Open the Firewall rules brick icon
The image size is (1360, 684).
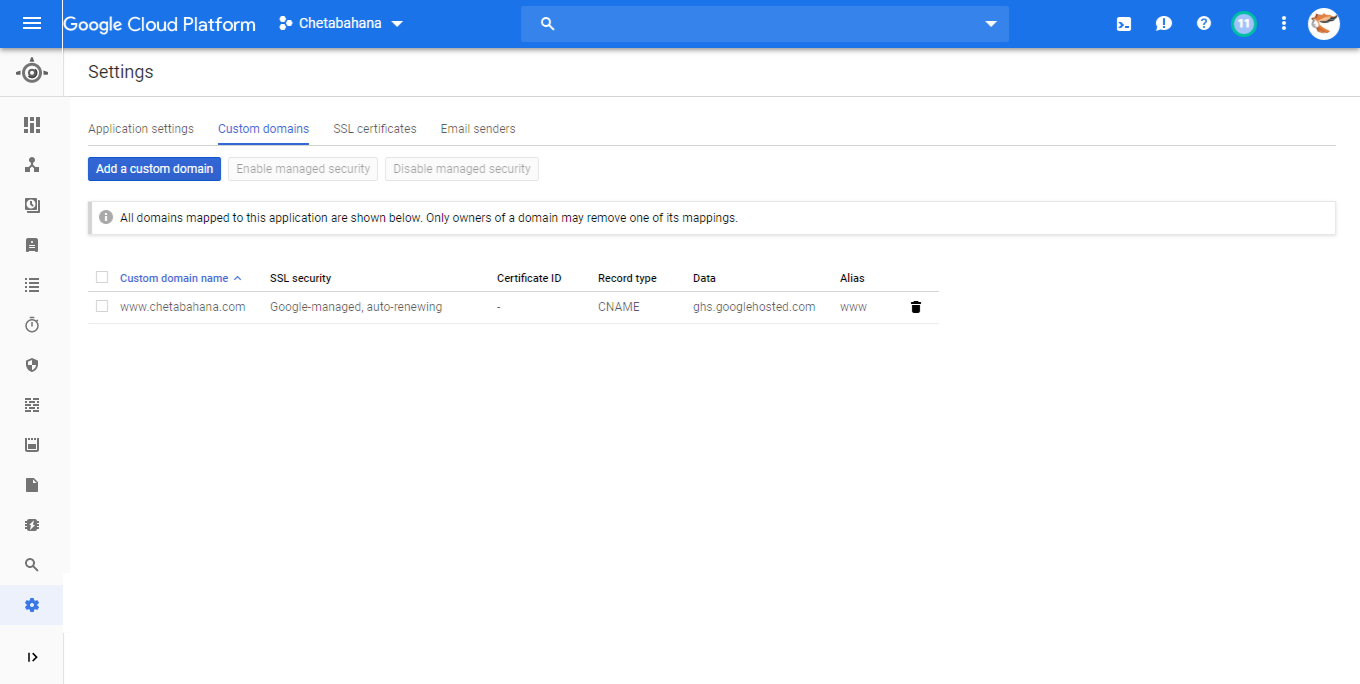click(32, 405)
